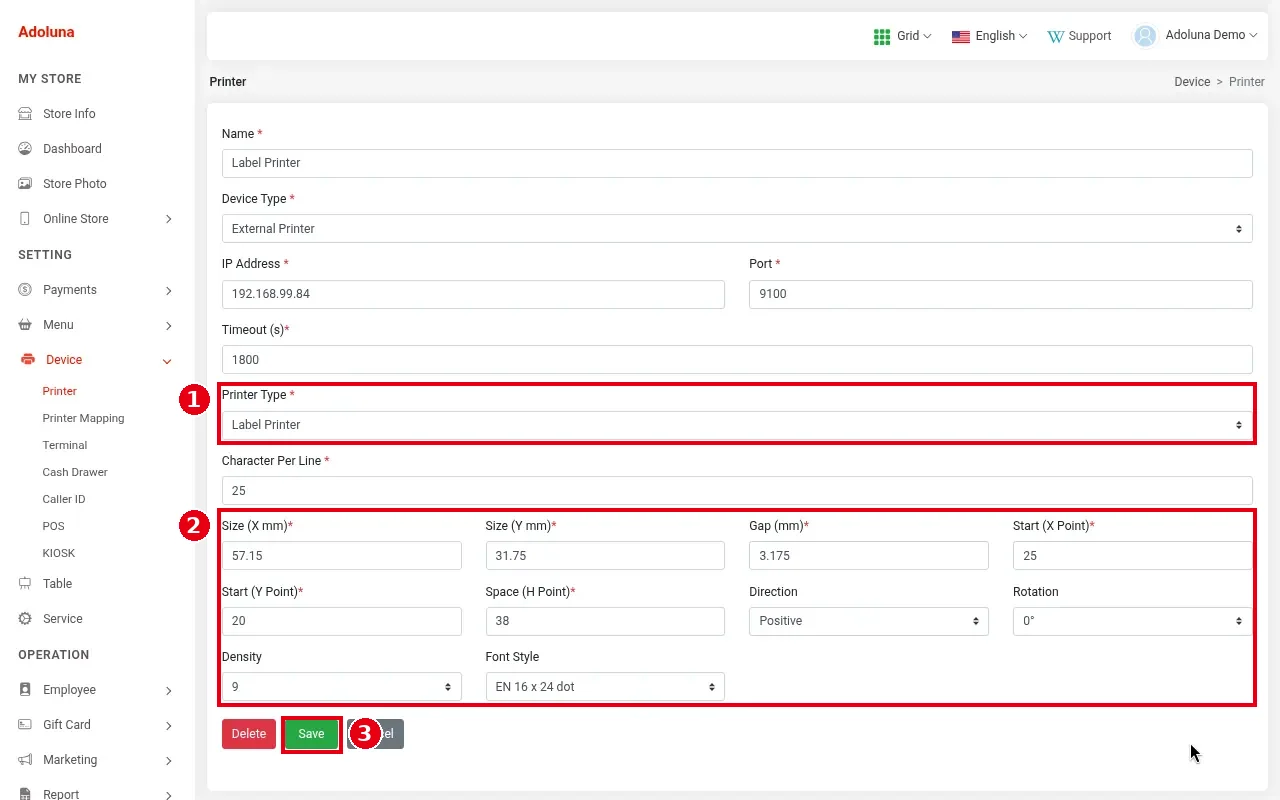Screen dimensions: 1280x800
Task: Open KIOSK in sidebar
Action: point(59,553)
